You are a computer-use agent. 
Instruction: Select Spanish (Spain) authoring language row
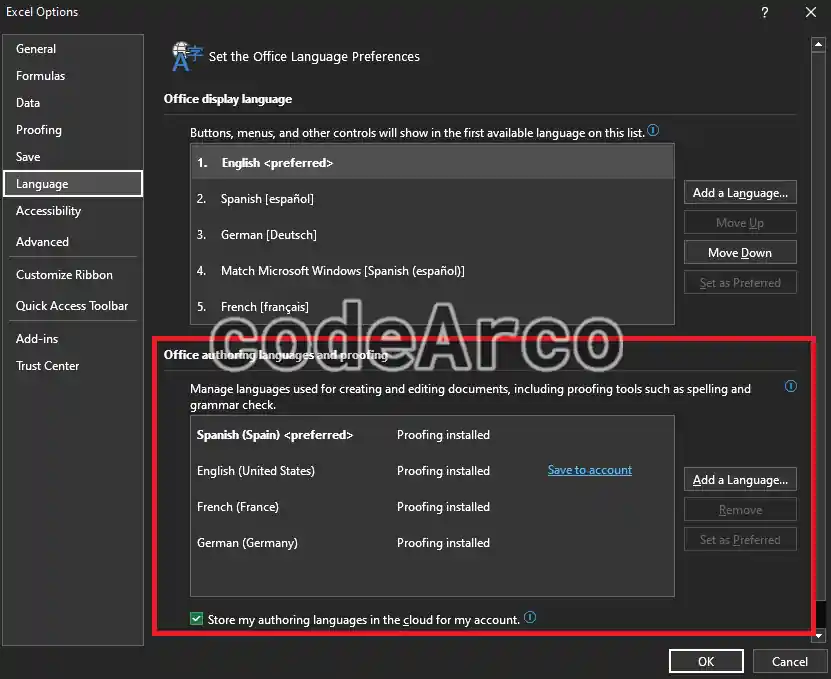tap(432, 435)
